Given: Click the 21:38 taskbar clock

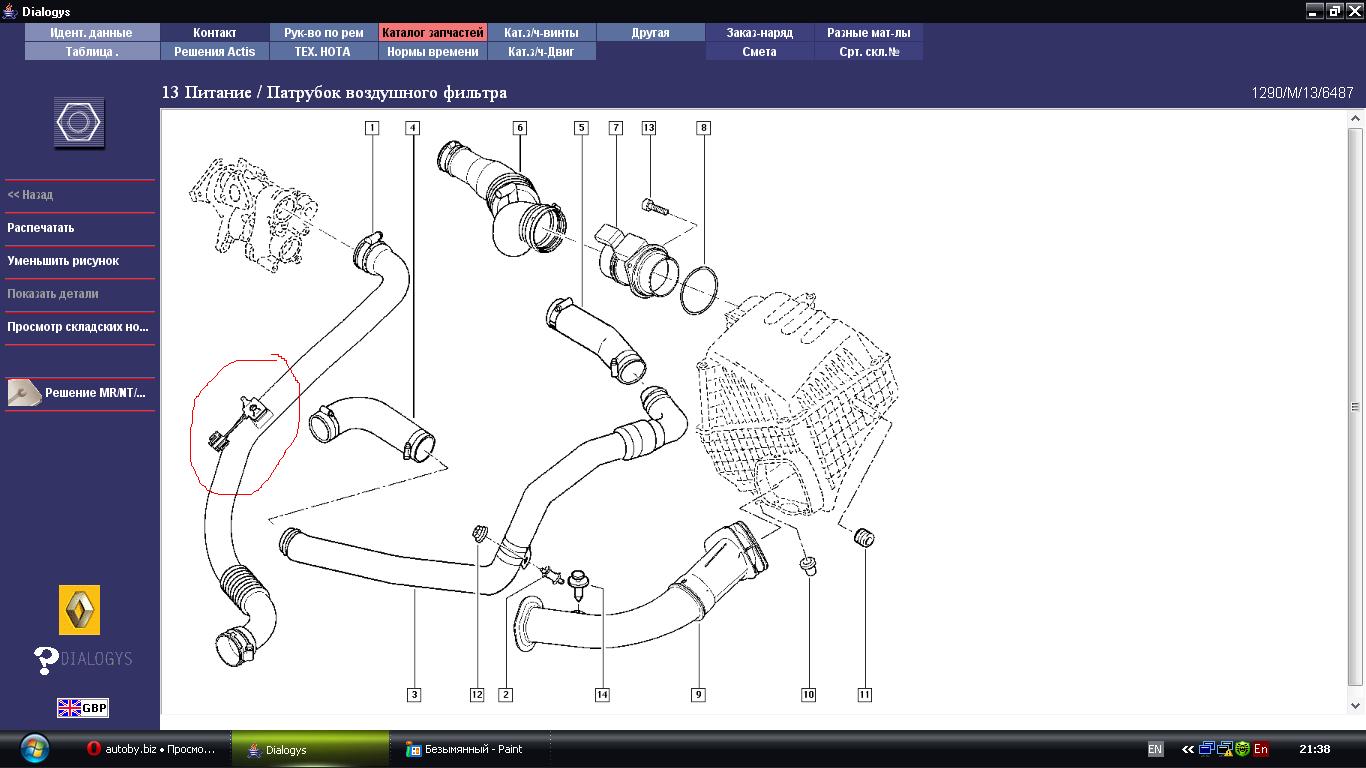Looking at the screenshot, I should [x=1314, y=749].
